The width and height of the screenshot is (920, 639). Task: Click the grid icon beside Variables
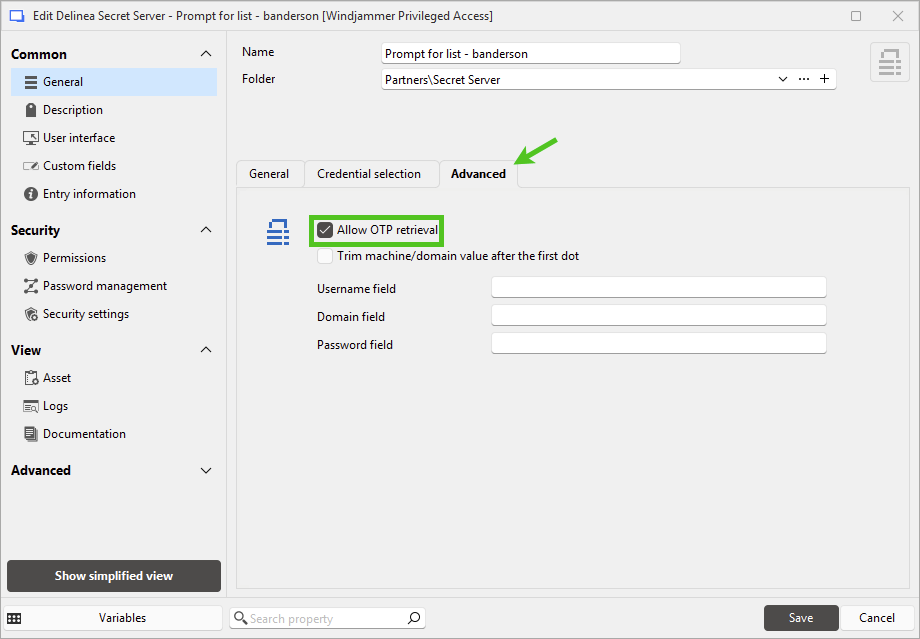point(14,618)
